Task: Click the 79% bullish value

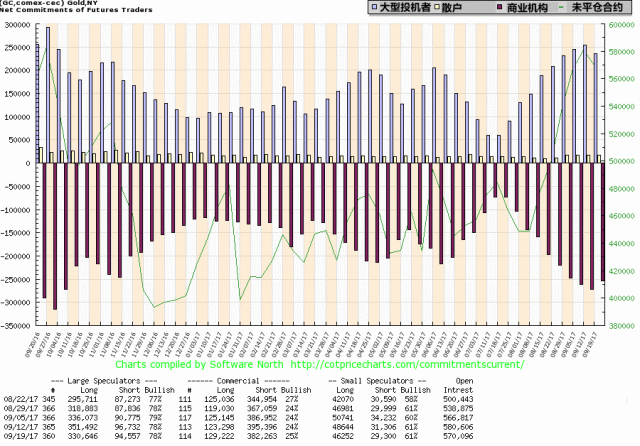Action: point(155,418)
